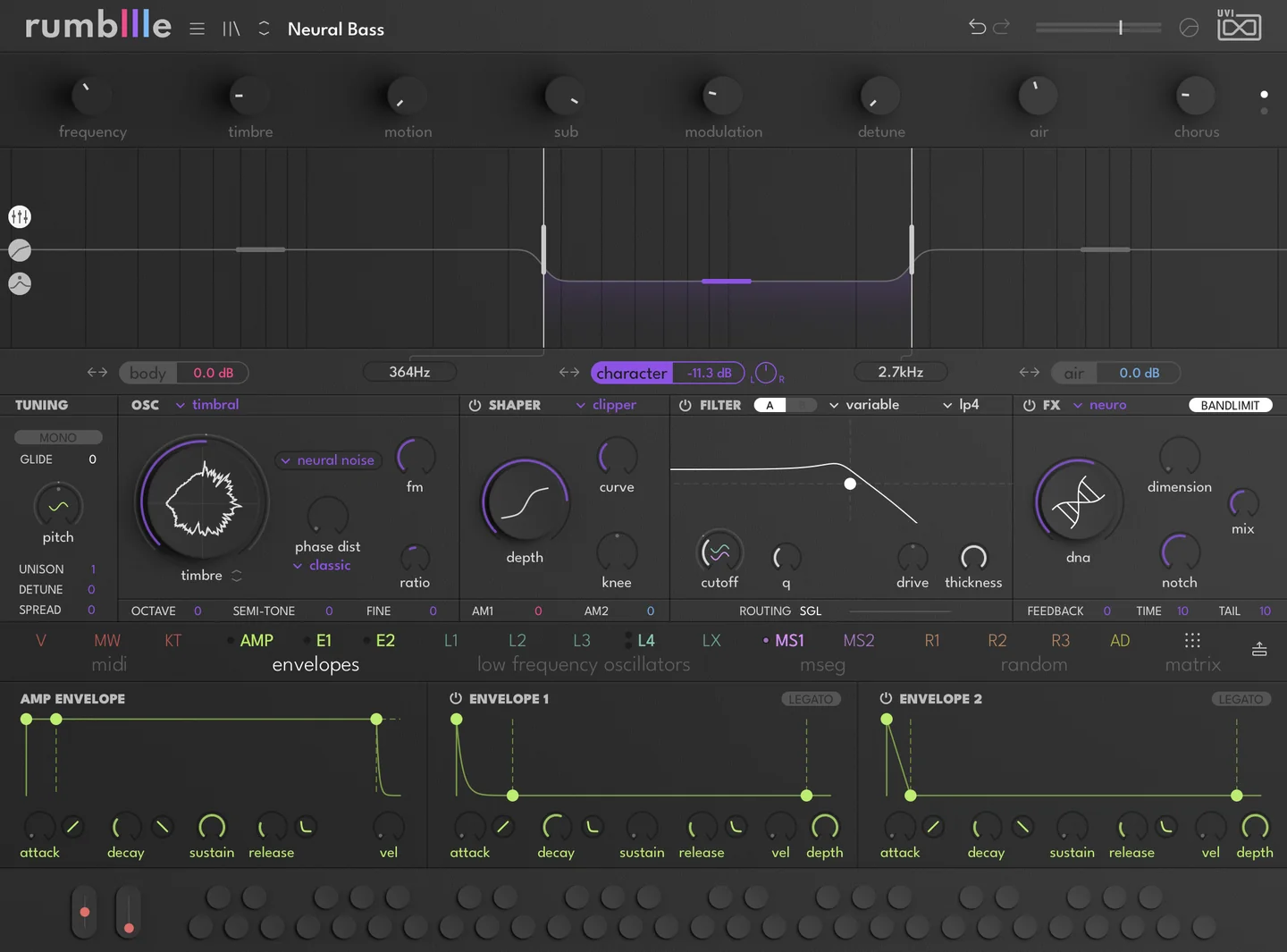Select the AMP envelope tab

coord(256,640)
